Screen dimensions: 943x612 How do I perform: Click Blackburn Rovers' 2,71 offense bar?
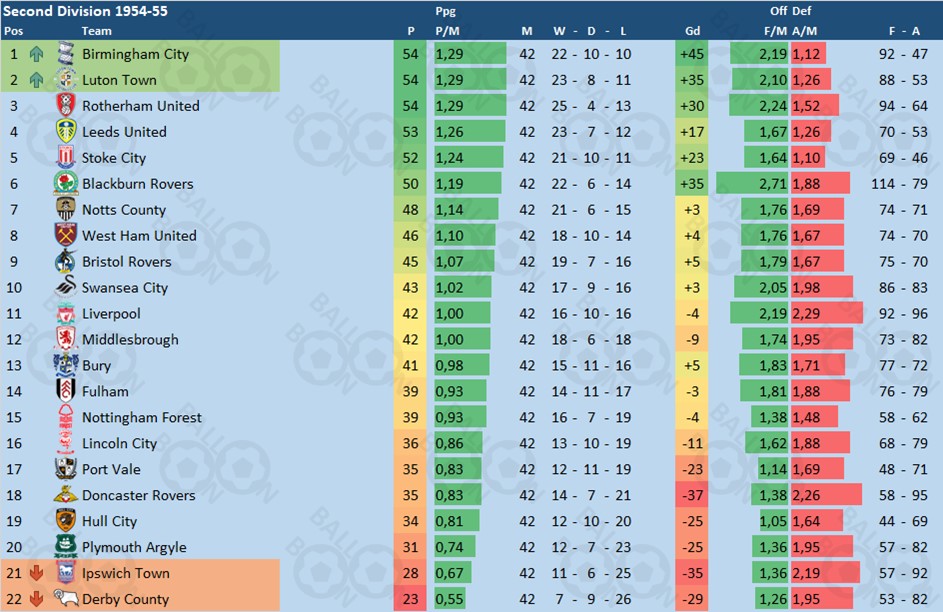[x=752, y=183]
